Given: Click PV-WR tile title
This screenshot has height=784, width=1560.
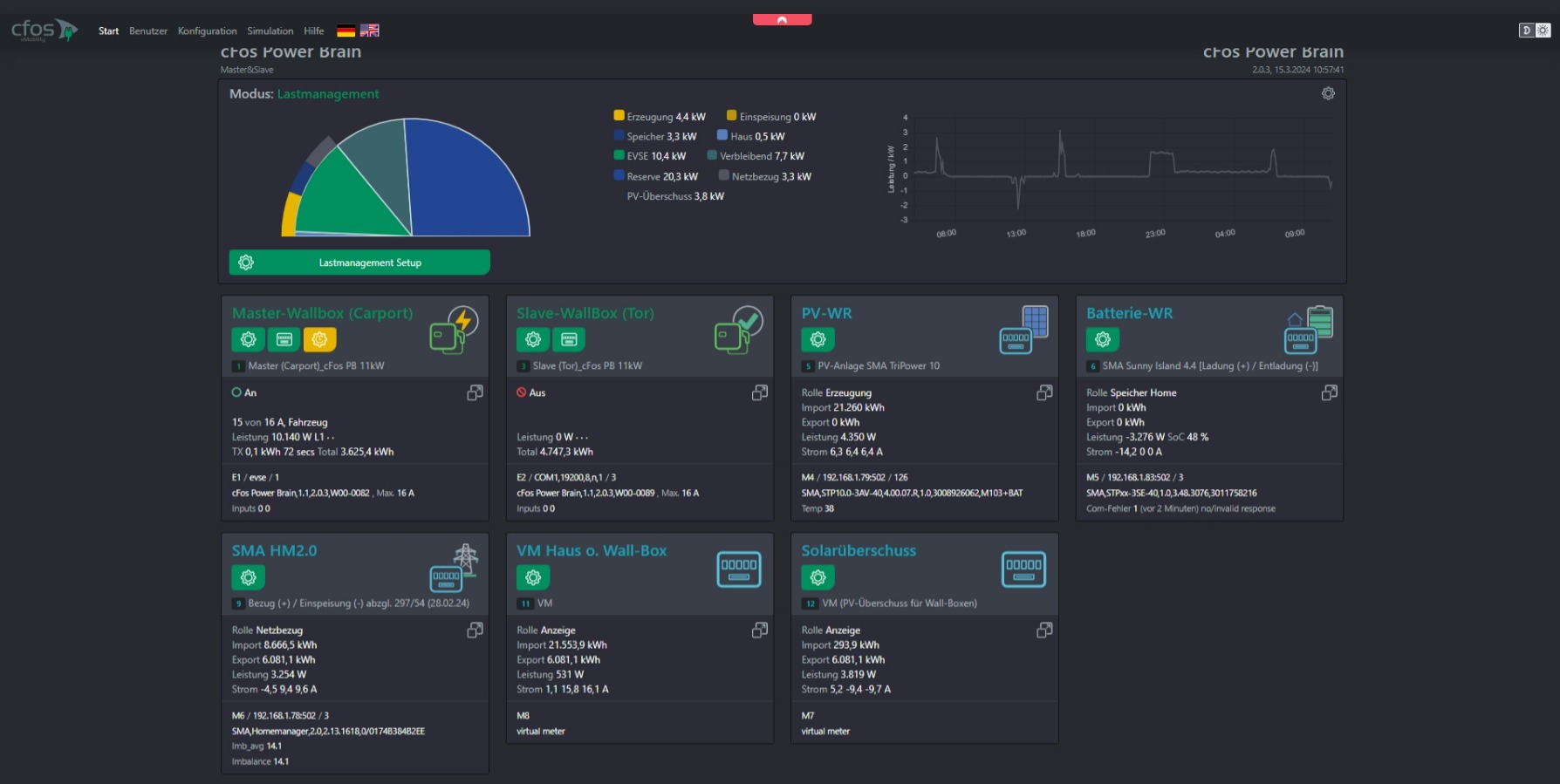Looking at the screenshot, I should coord(826,313).
